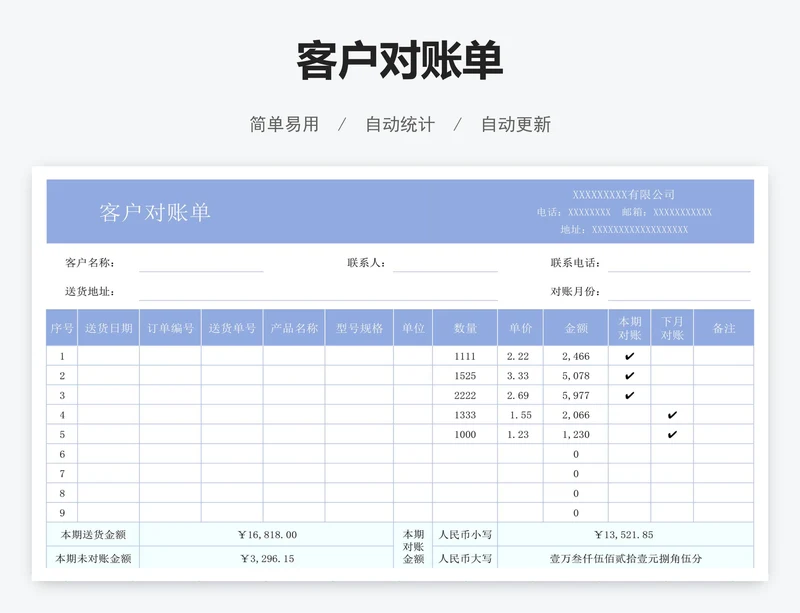
Task: Click the 对账月份 input line
Action: [x=679, y=292]
